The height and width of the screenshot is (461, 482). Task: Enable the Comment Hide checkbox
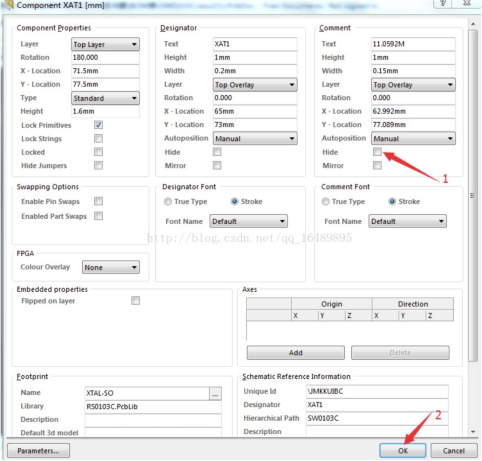click(x=377, y=152)
